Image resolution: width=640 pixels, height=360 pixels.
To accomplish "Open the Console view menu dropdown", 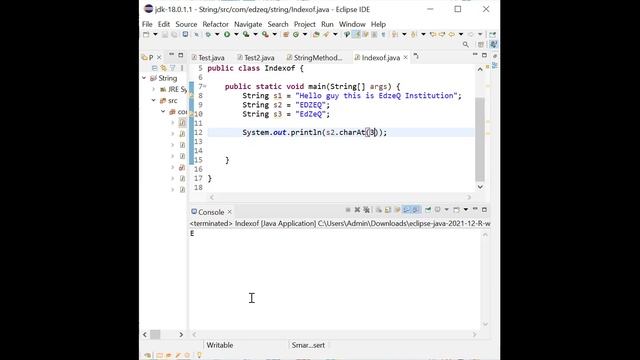I will (466, 210).
